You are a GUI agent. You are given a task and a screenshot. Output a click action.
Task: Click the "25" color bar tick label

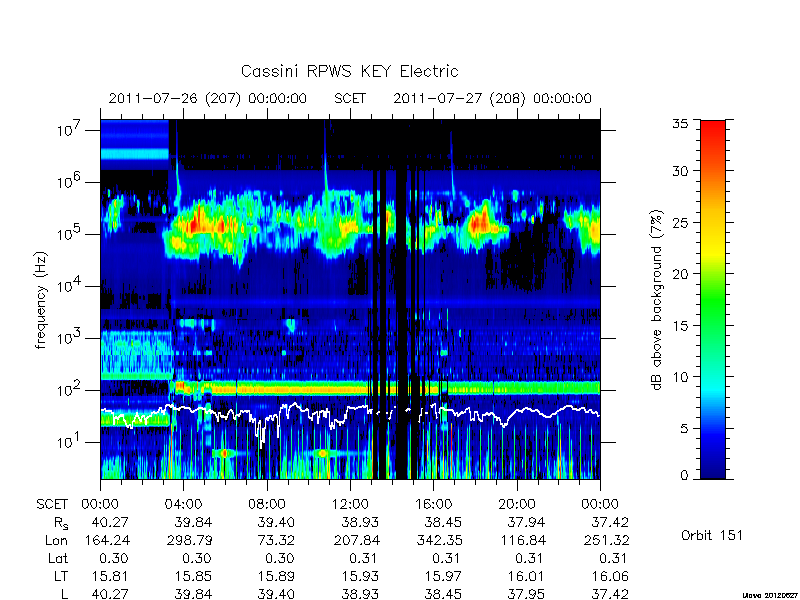tap(680, 222)
